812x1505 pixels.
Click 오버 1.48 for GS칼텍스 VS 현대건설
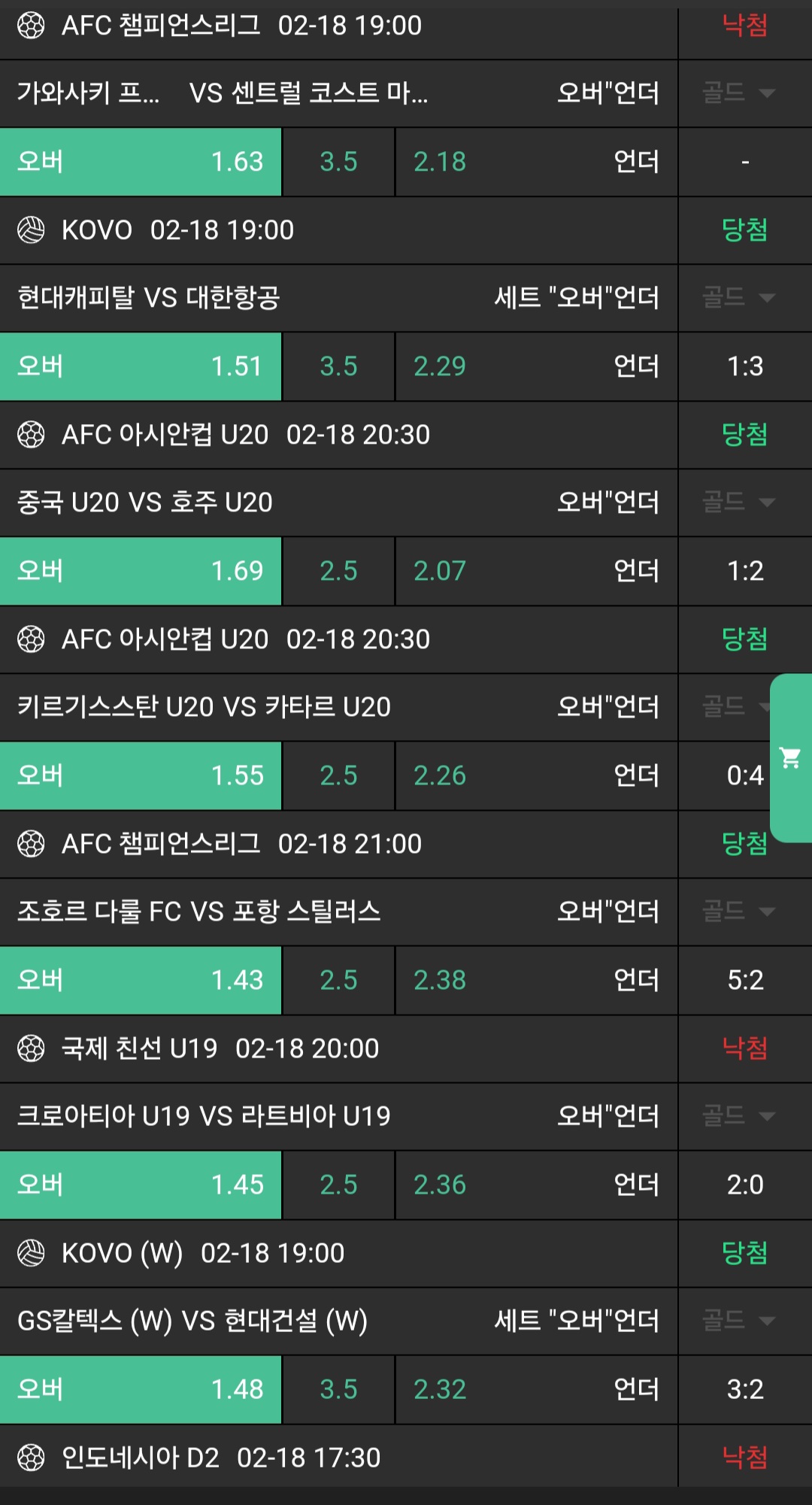[x=141, y=1389]
